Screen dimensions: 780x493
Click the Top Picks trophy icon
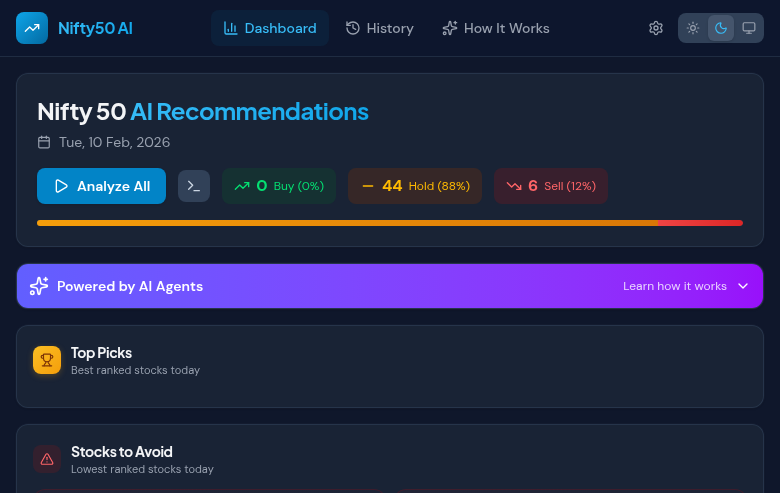pyautogui.click(x=47, y=360)
